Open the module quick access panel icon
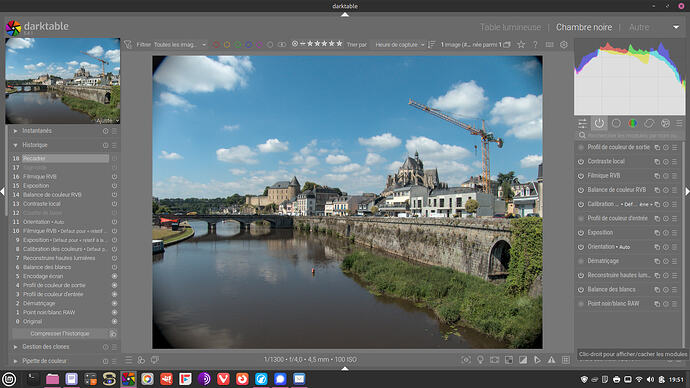Screen dimensions: 690x388 [x=582, y=124]
